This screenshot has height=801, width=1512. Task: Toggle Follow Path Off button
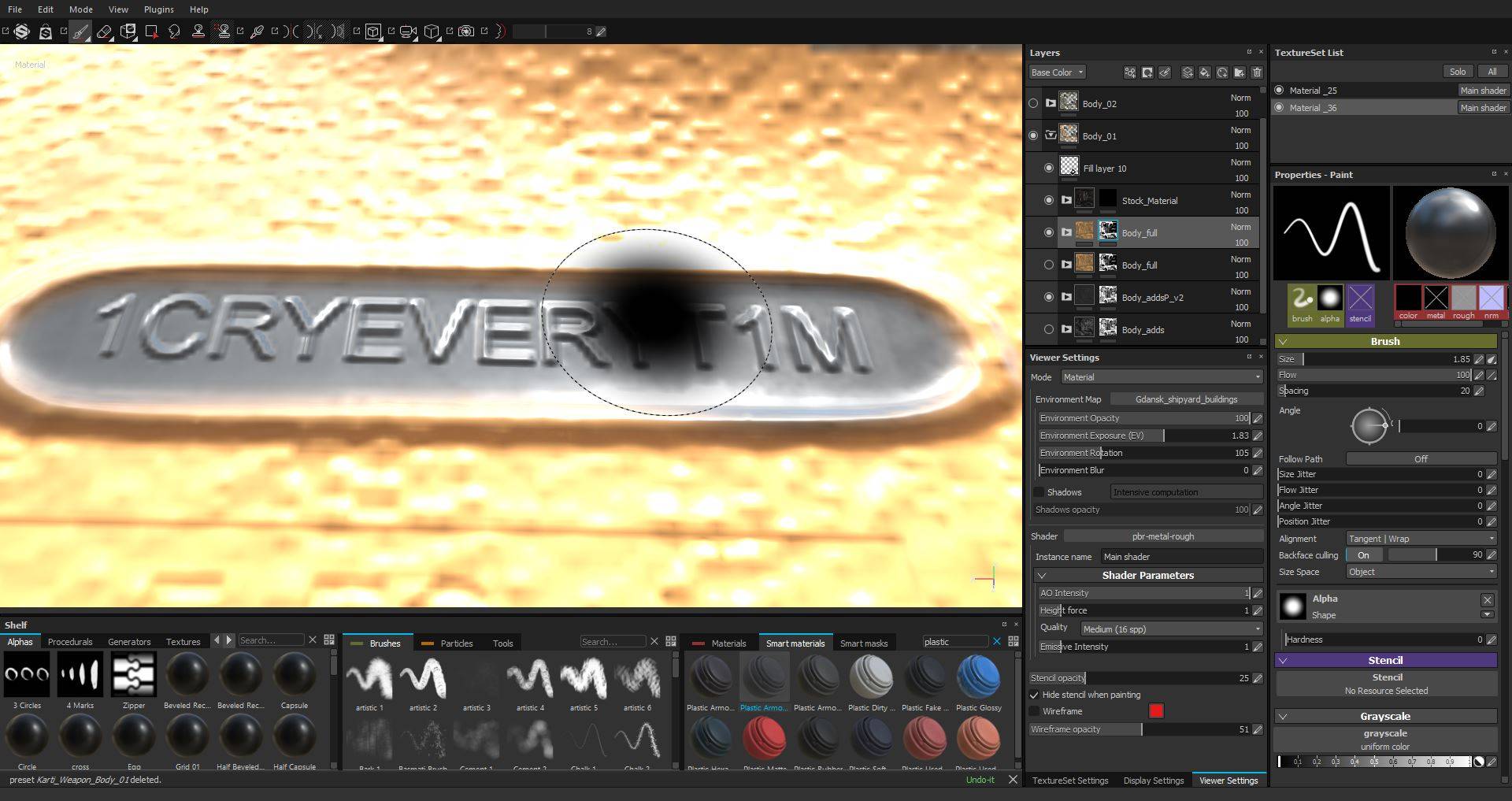(x=1421, y=458)
